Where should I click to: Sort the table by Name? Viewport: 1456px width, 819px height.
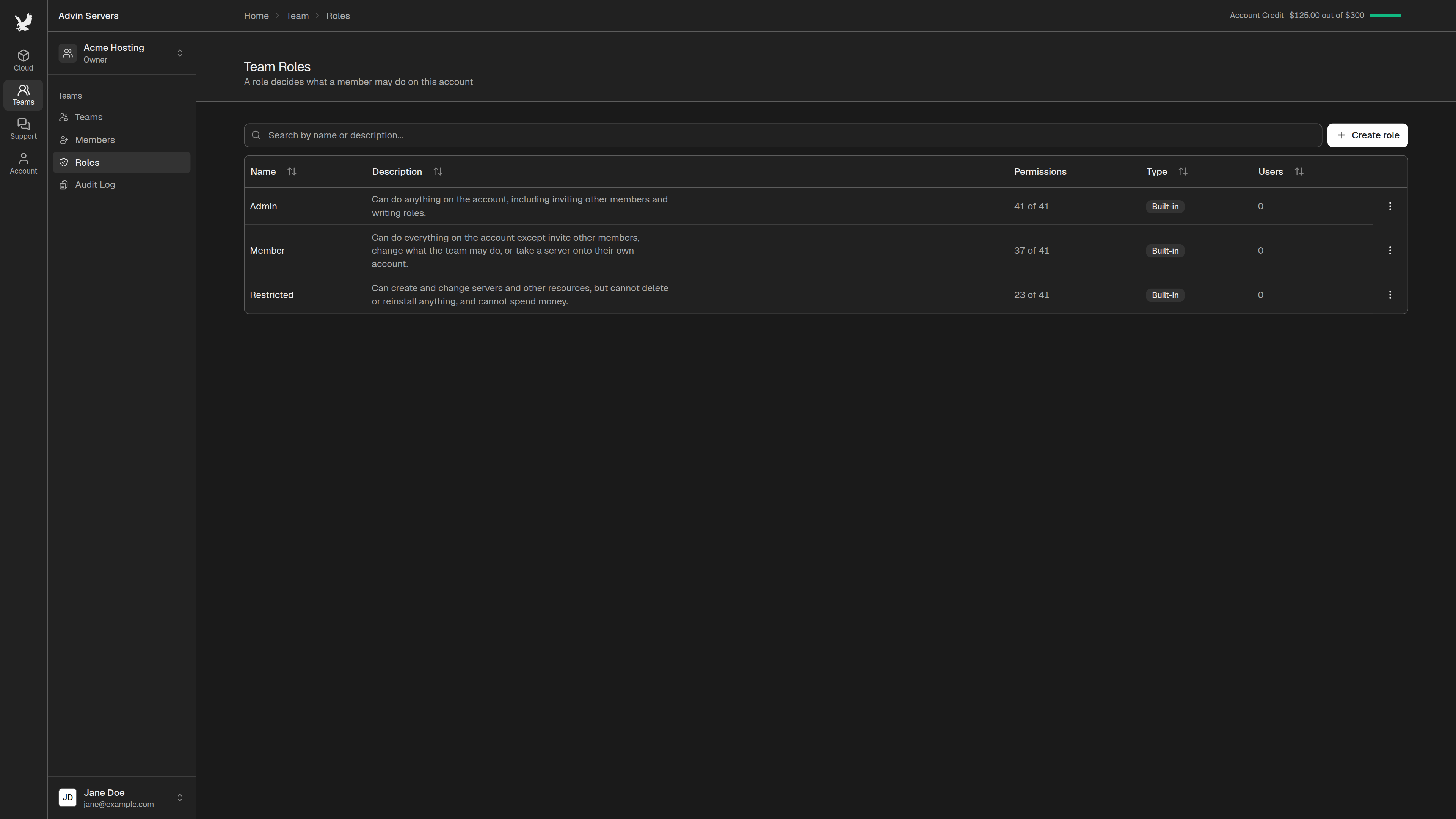click(x=292, y=171)
